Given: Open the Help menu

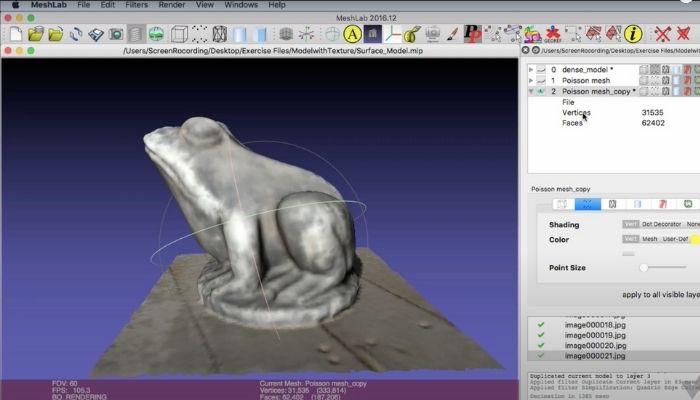Looking at the screenshot, I should point(277,5).
